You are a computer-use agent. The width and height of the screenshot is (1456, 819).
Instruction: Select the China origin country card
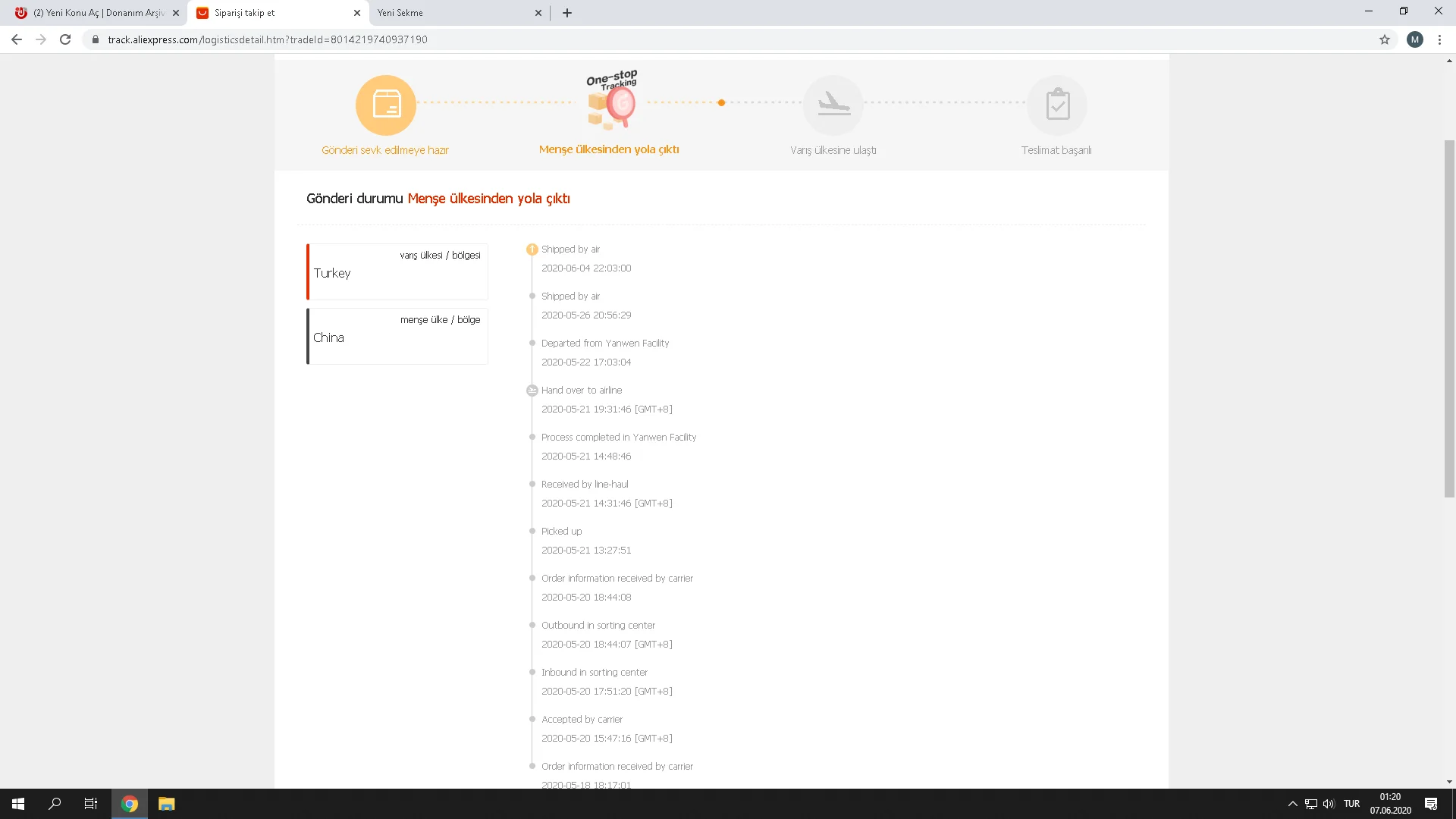pyautogui.click(x=397, y=337)
